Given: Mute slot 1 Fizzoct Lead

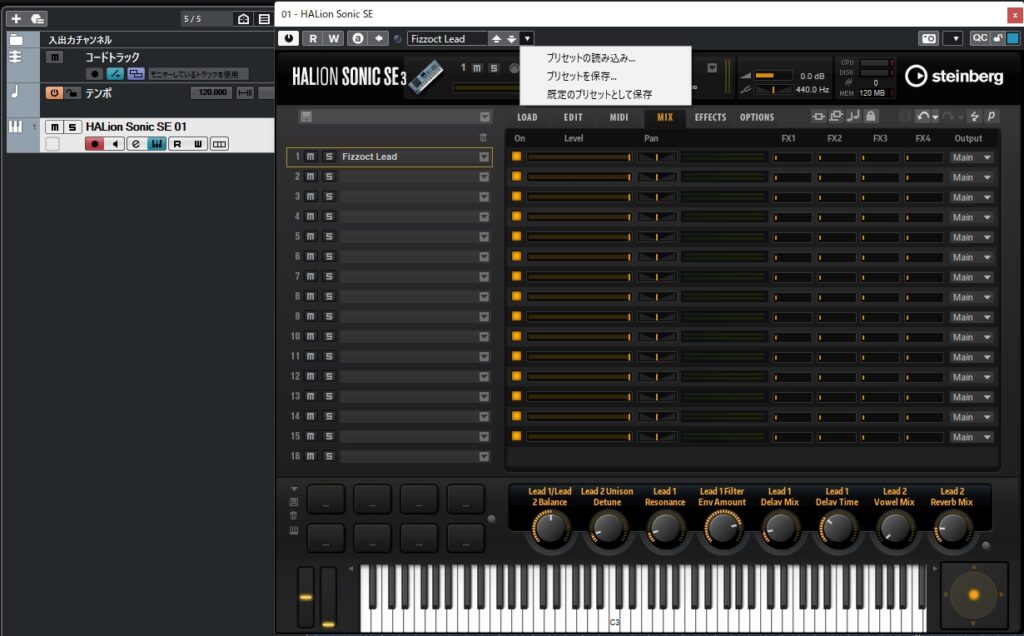Looking at the screenshot, I should 311,157.
